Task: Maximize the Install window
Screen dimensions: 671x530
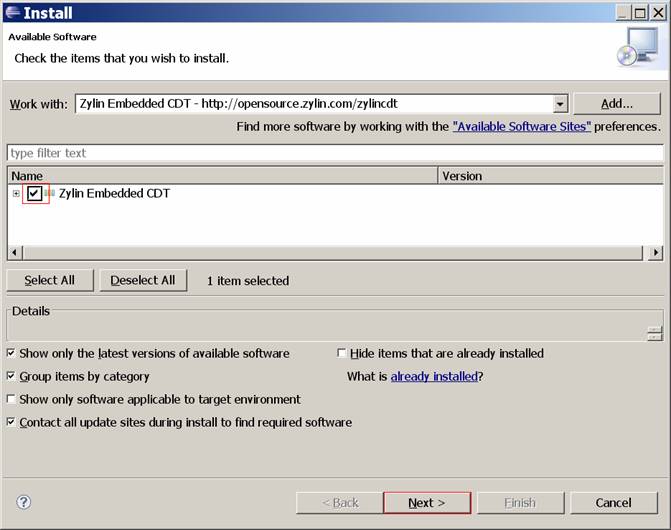Action: [x=640, y=13]
